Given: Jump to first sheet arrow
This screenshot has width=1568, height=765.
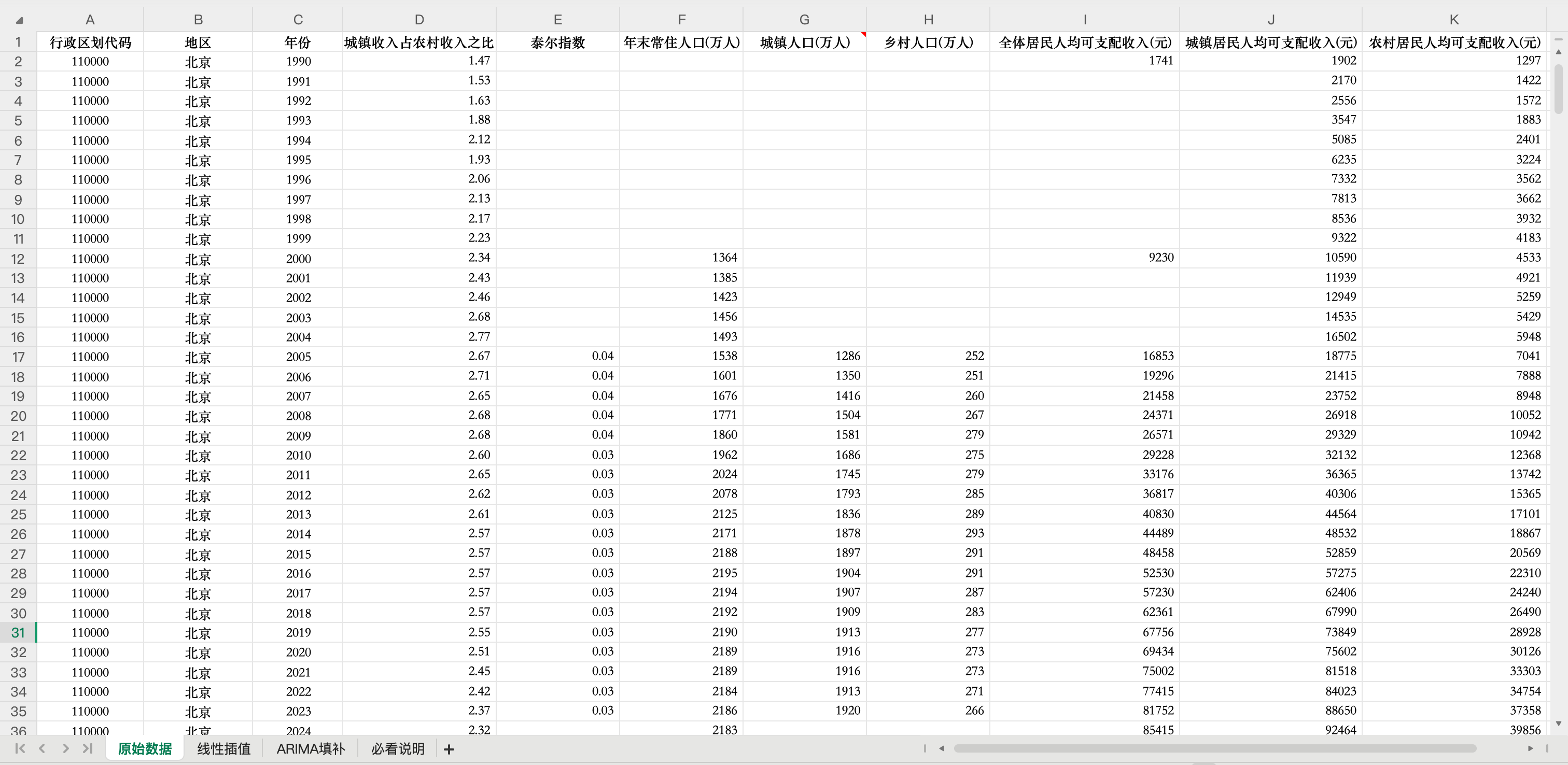Looking at the screenshot, I should 20,748.
